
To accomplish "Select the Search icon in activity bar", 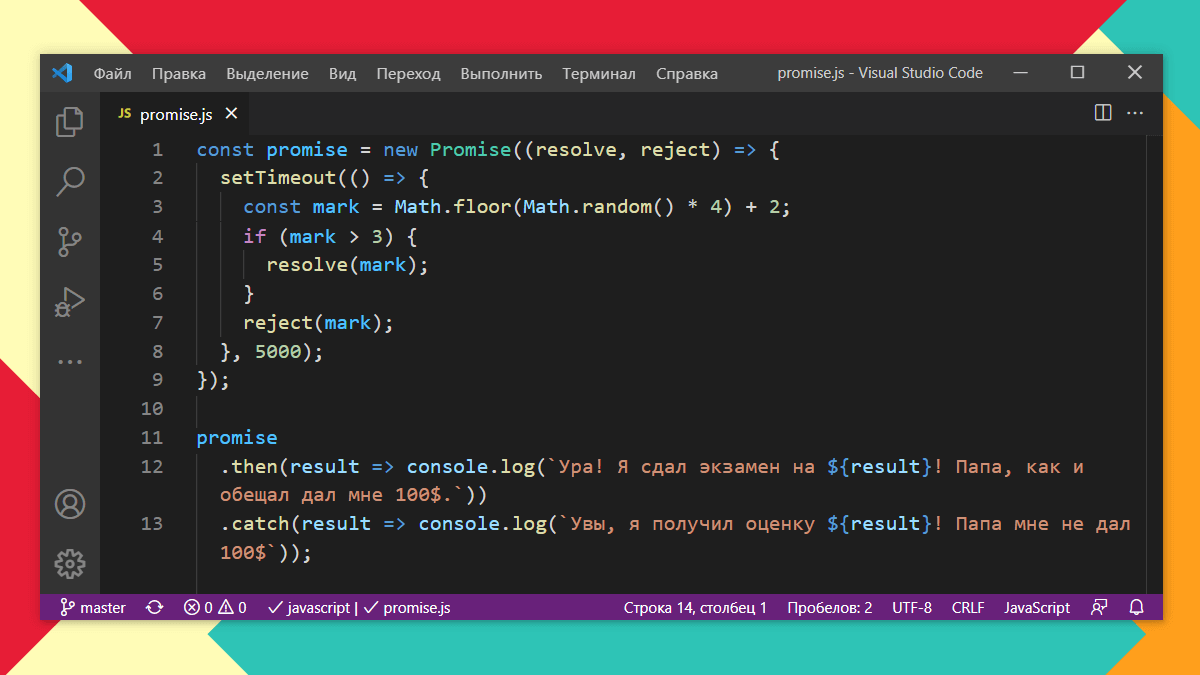I will tap(69, 181).
